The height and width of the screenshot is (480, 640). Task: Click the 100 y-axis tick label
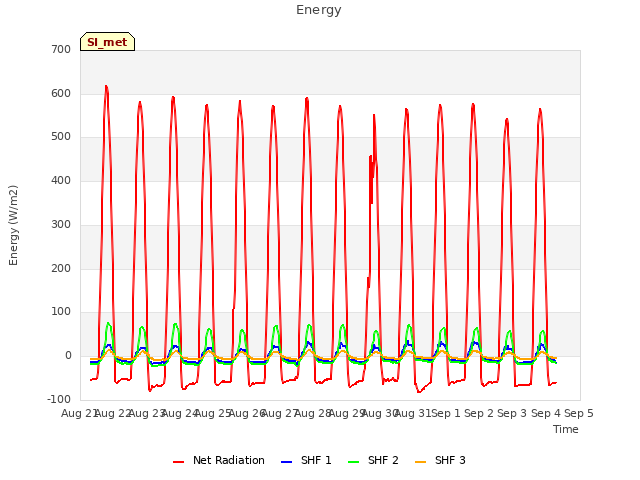click(61, 312)
